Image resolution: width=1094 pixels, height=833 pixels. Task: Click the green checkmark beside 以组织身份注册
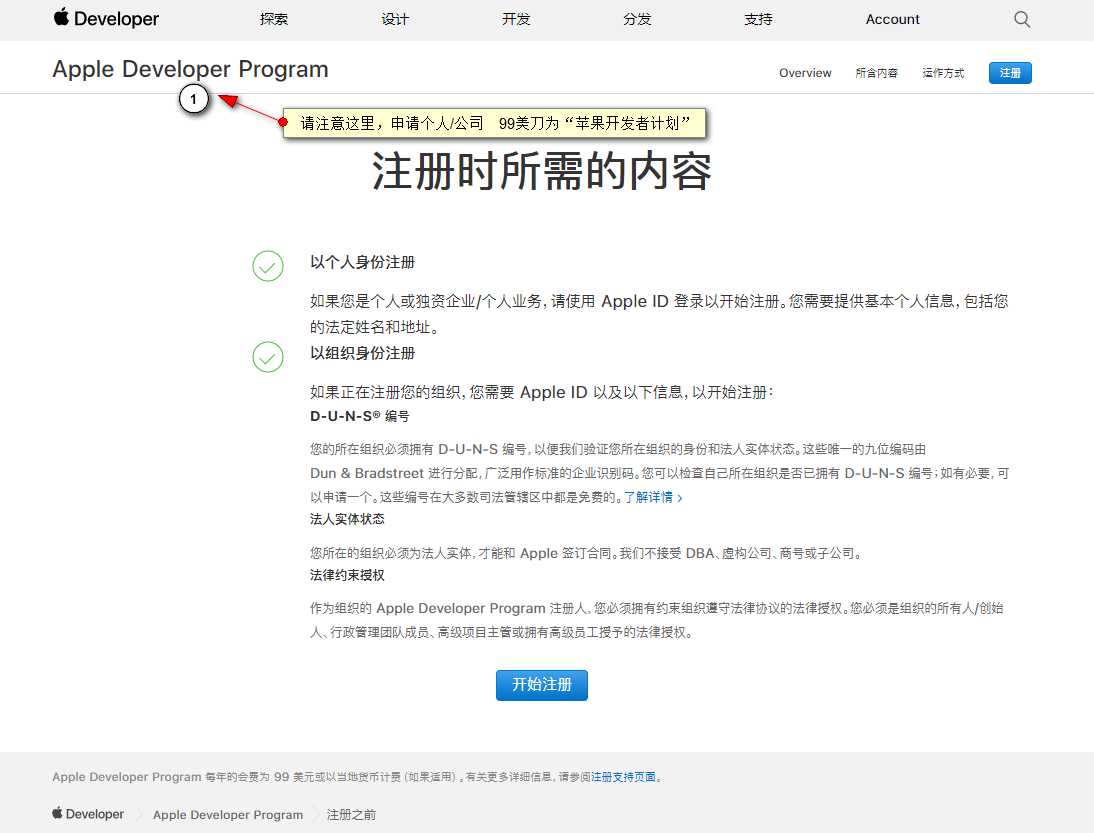[268, 357]
